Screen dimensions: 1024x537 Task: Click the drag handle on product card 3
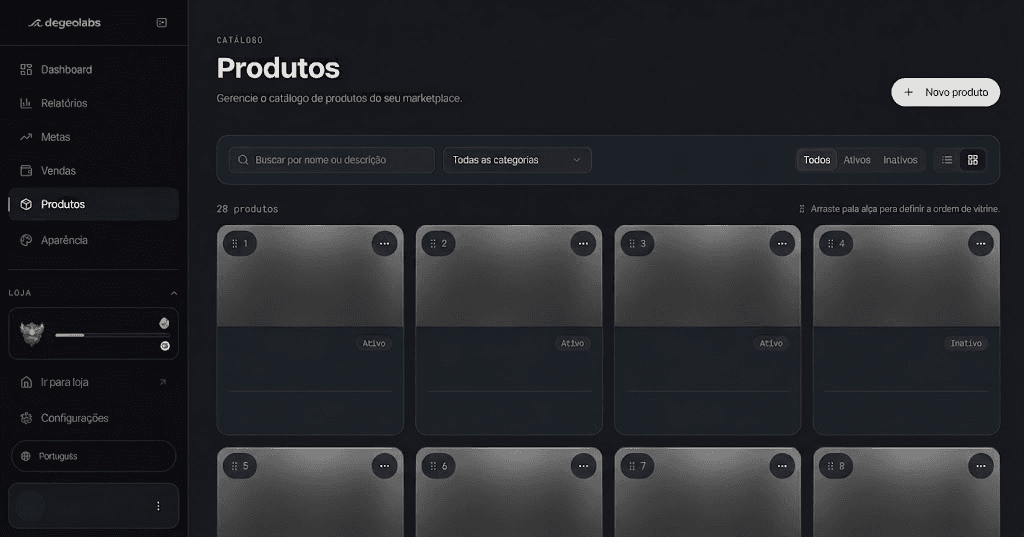pyautogui.click(x=632, y=244)
